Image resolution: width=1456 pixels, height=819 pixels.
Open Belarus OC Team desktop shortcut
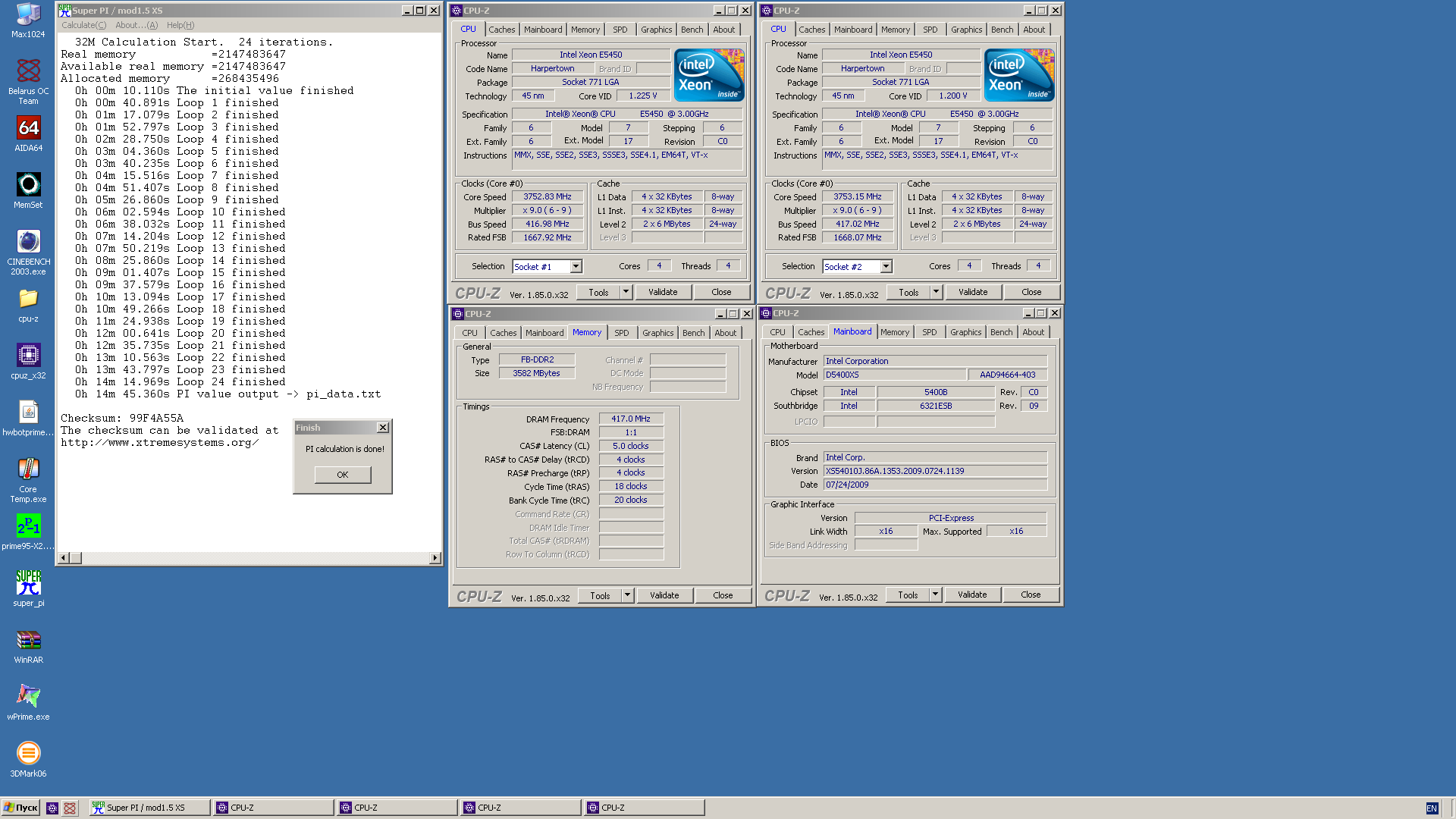[x=28, y=82]
